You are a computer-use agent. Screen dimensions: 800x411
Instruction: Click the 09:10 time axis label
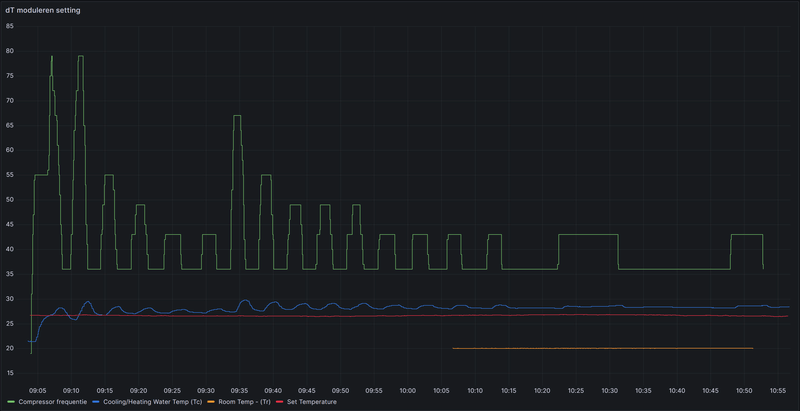pos(71,391)
